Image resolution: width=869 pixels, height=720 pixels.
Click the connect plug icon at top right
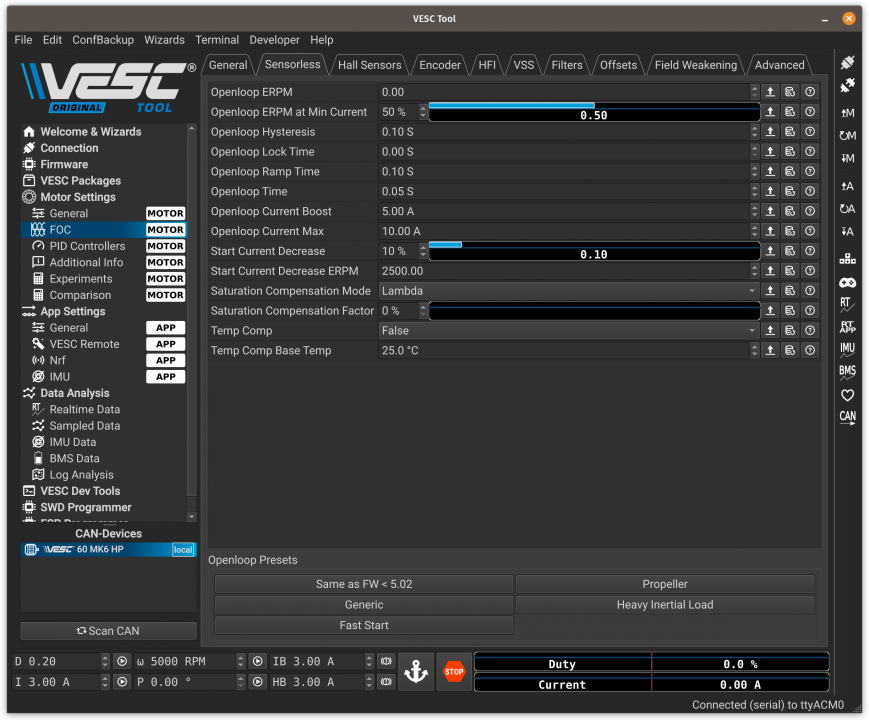(x=847, y=63)
